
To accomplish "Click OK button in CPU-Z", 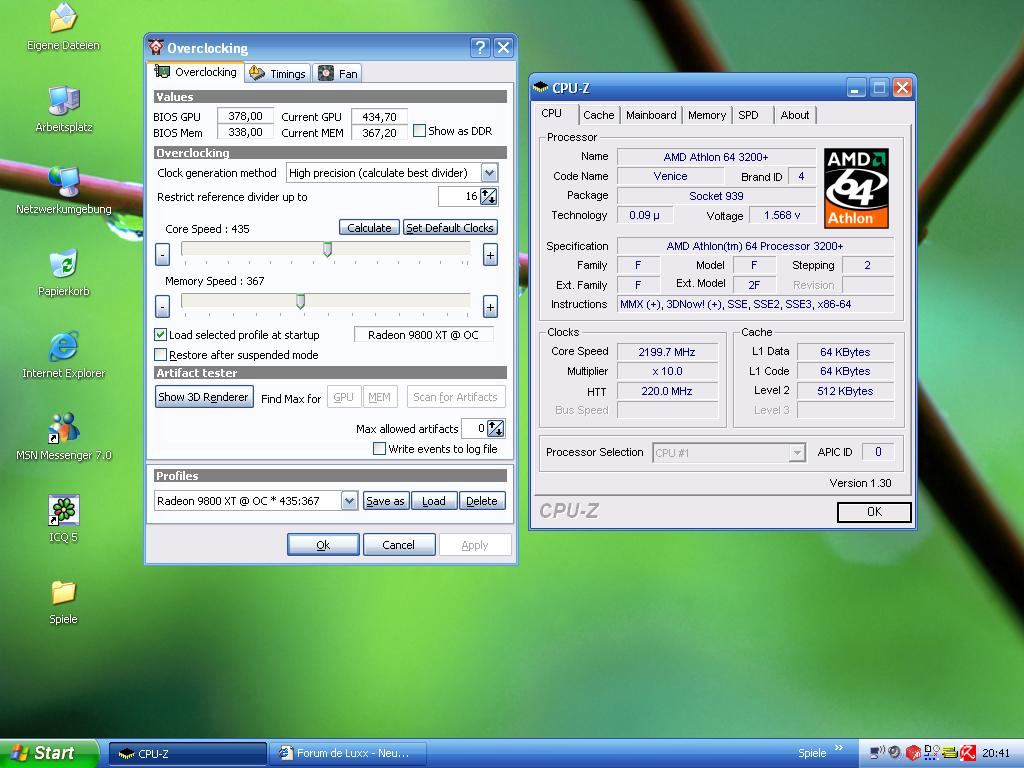I will 874,512.
